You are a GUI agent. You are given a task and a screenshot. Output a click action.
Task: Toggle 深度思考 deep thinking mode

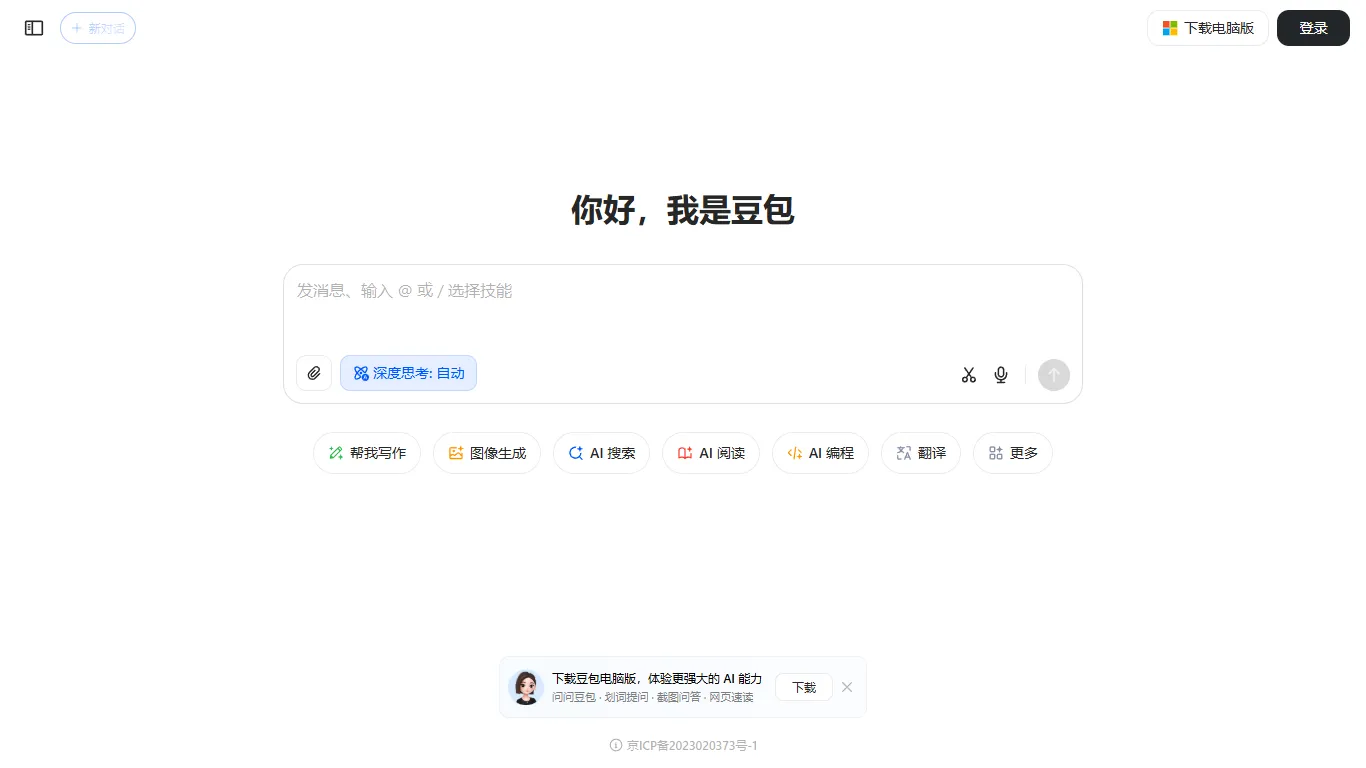tap(408, 372)
